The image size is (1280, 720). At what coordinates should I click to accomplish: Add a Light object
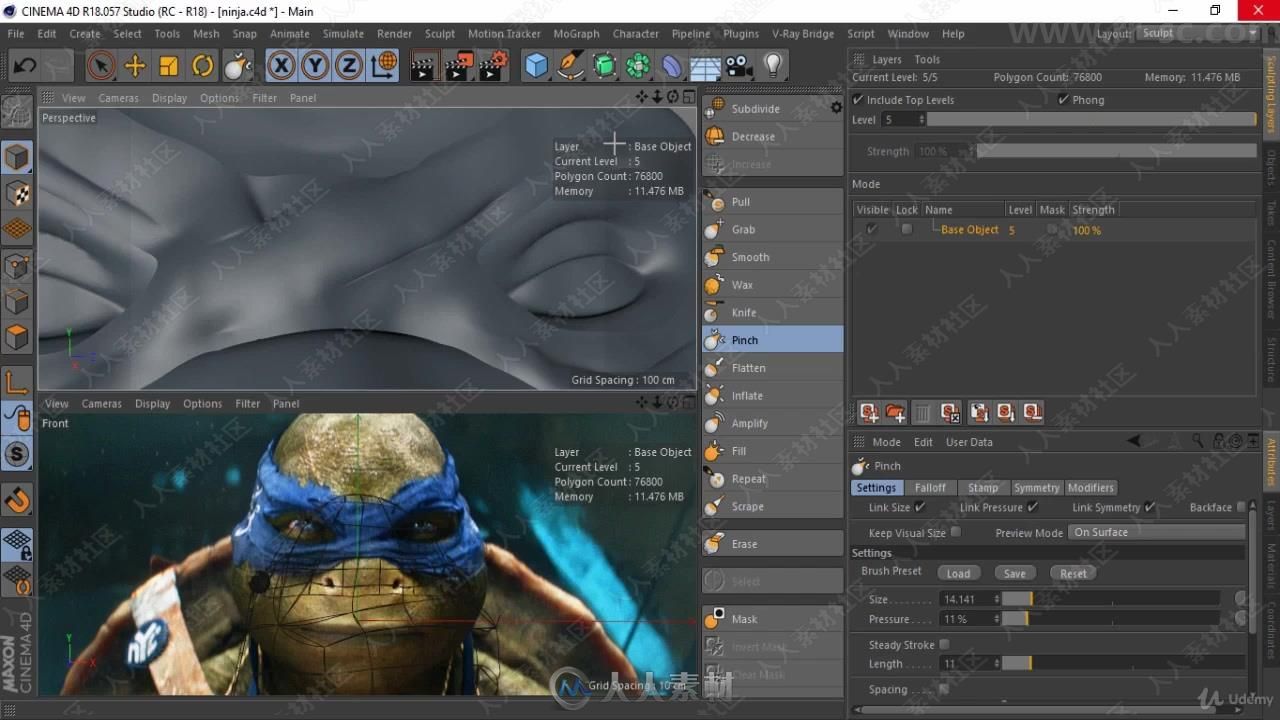coord(773,67)
